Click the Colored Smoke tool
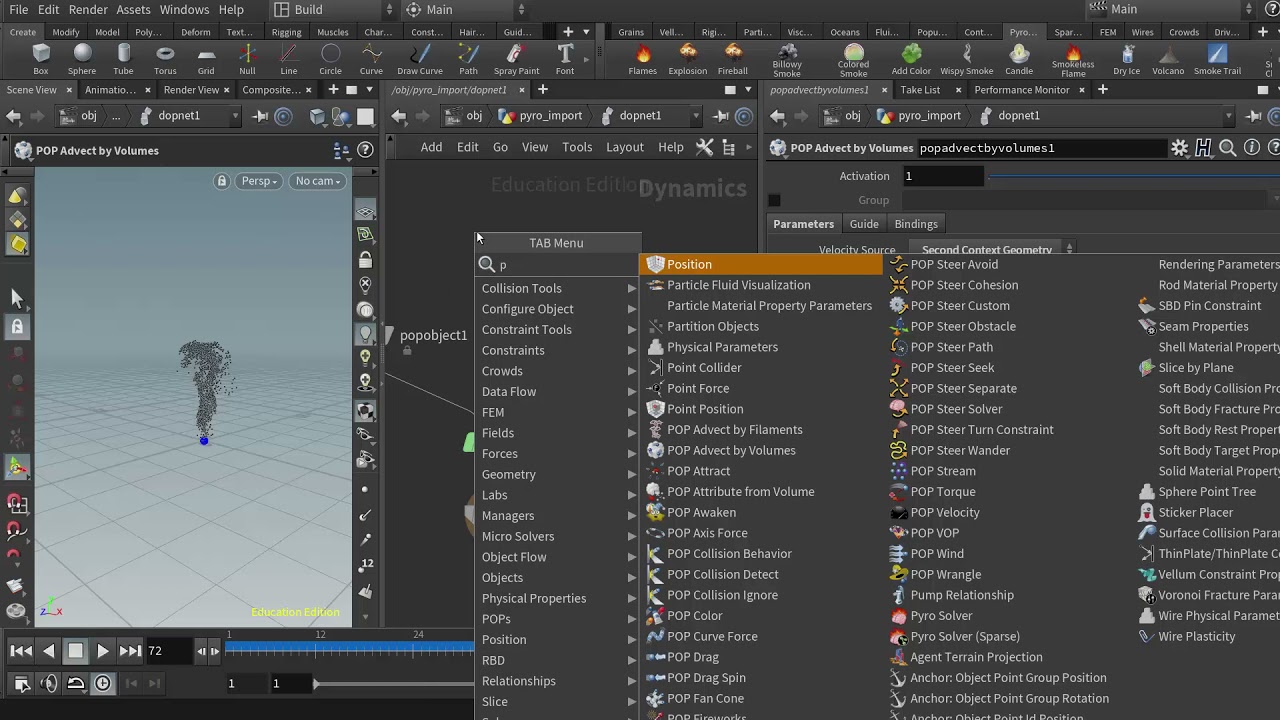This screenshot has height=720, width=1280. [853, 60]
